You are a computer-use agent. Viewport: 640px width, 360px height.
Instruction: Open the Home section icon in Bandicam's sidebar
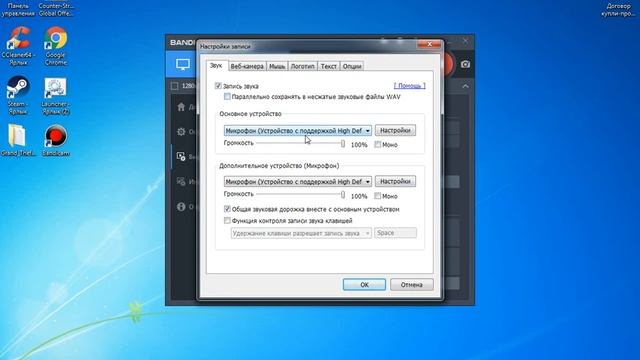tap(181, 107)
